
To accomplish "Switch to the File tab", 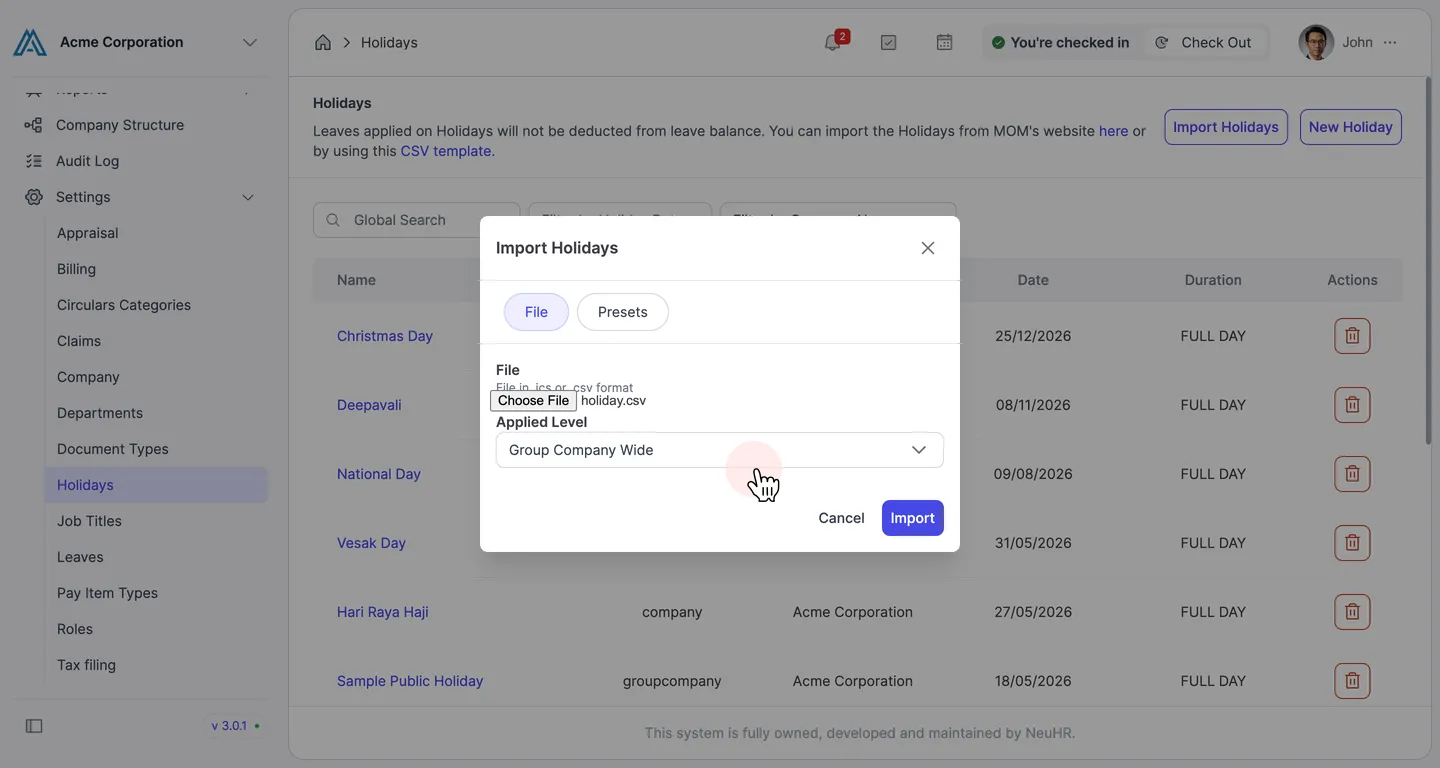I will coord(536,312).
